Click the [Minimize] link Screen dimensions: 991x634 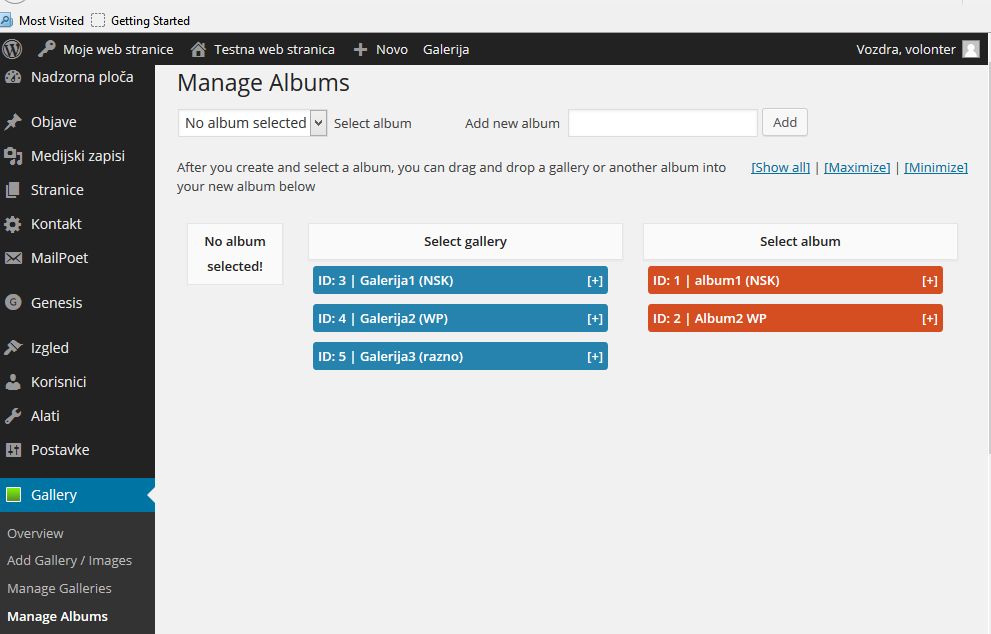point(935,168)
